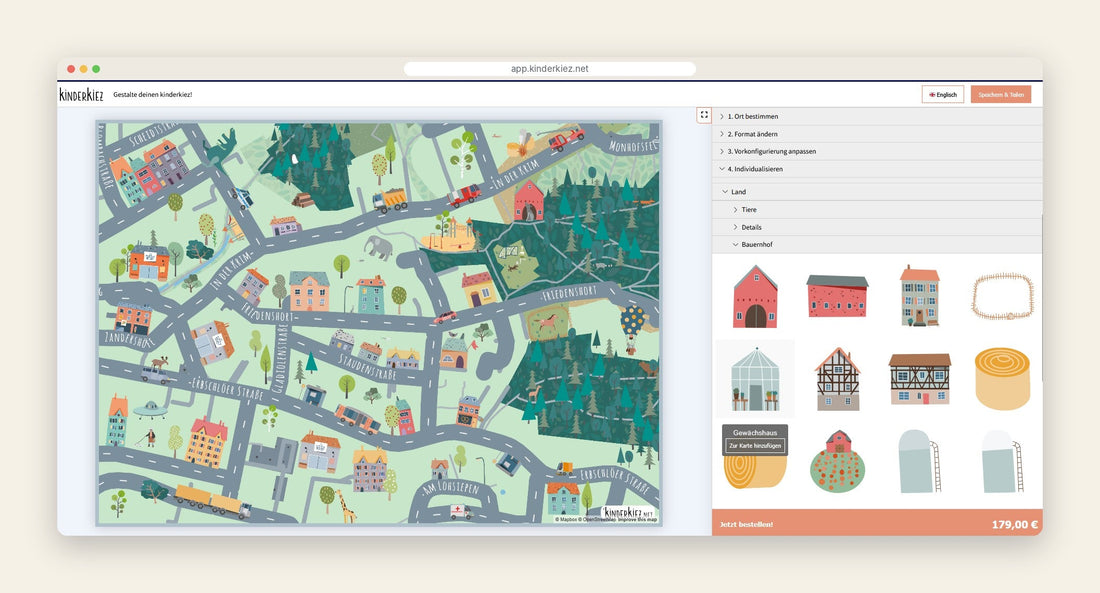1100x593 pixels.
Task: Open the Improve this map link
Action: [638, 520]
